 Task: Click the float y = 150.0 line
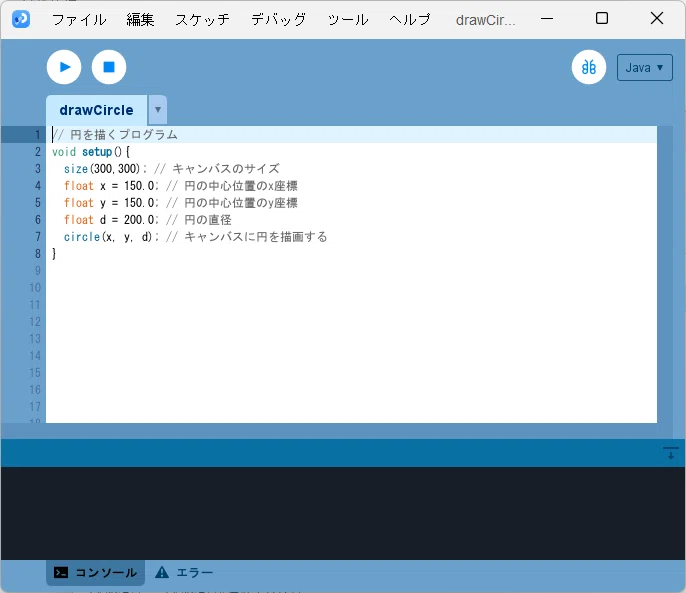pos(181,203)
